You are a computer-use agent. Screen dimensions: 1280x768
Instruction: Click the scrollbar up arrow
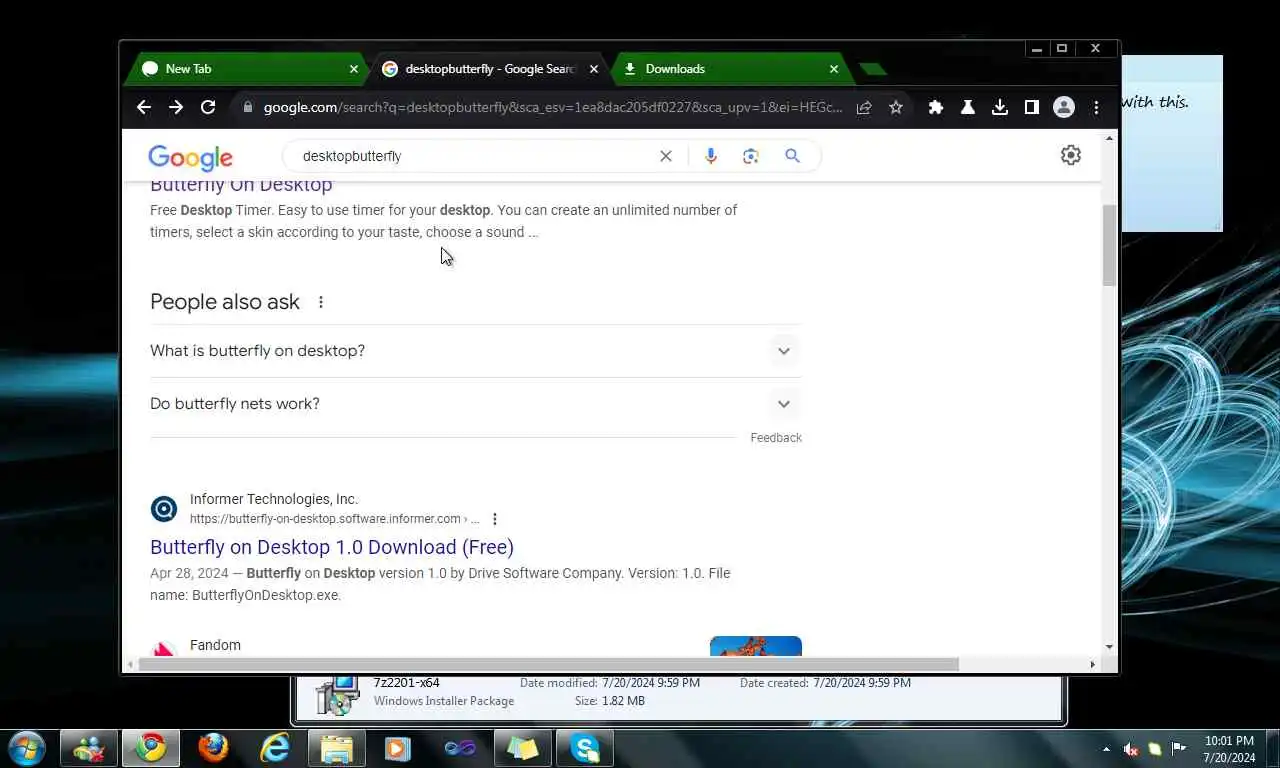click(x=1109, y=137)
